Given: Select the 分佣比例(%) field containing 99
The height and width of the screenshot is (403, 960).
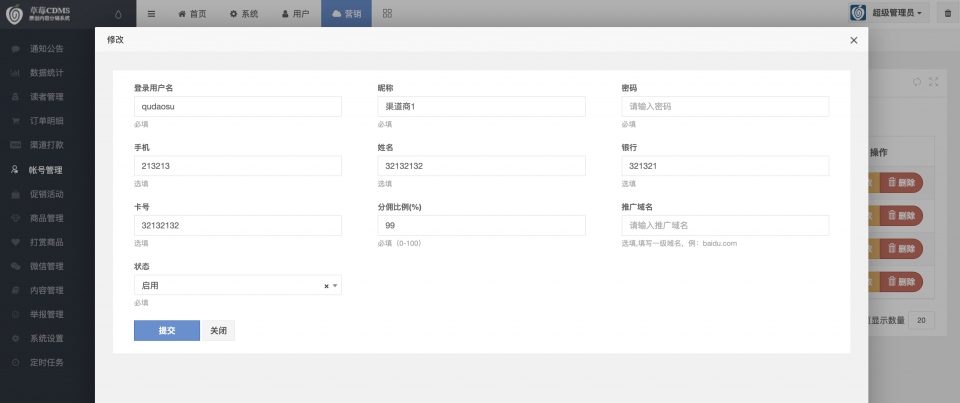Looking at the screenshot, I should pyautogui.click(x=481, y=225).
